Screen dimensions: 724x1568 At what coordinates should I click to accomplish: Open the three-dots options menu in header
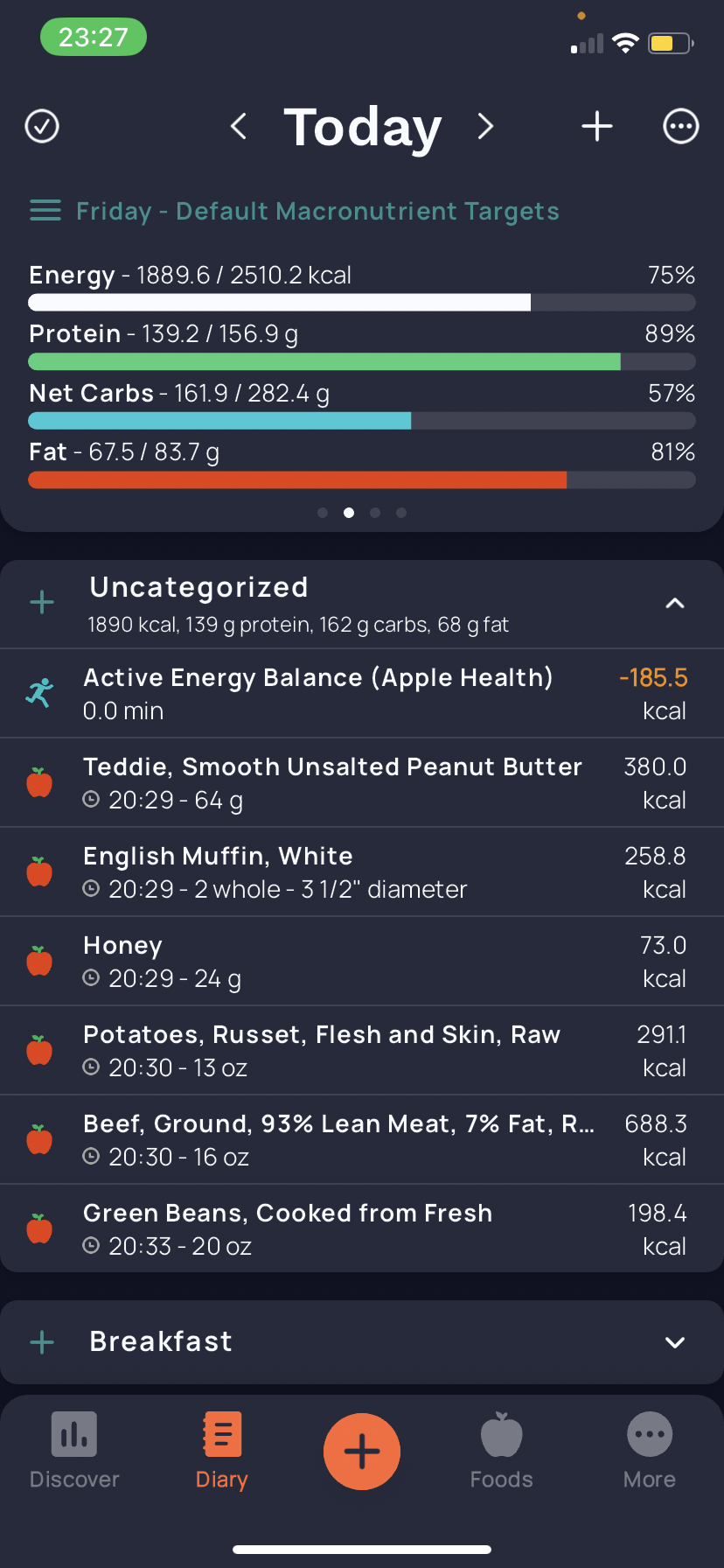click(x=681, y=126)
